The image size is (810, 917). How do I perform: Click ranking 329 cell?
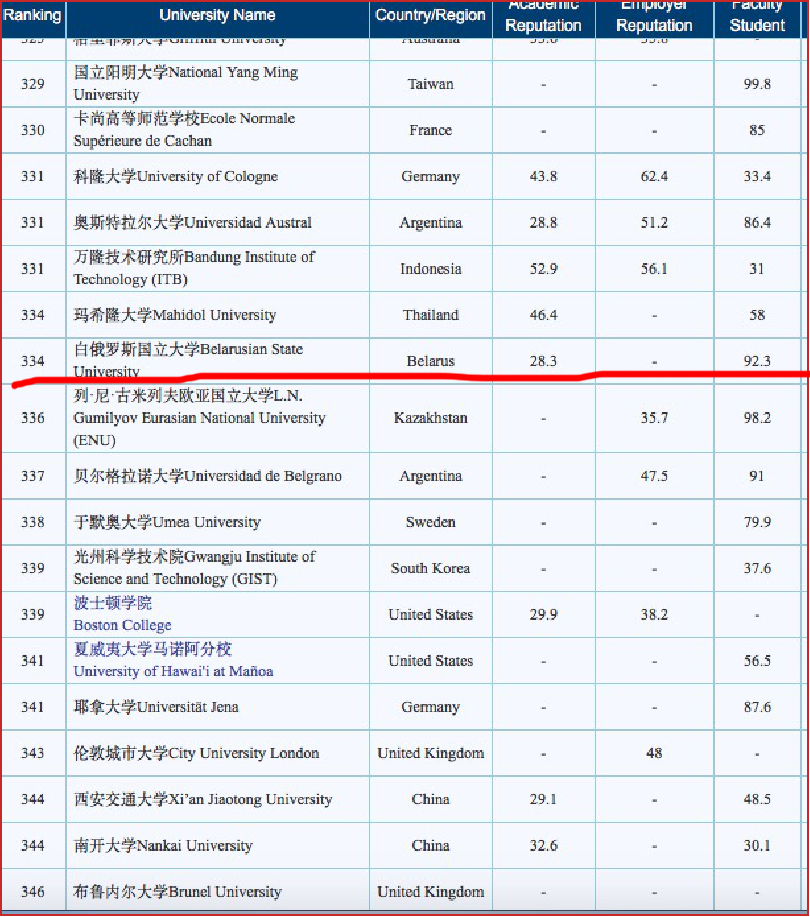click(33, 84)
